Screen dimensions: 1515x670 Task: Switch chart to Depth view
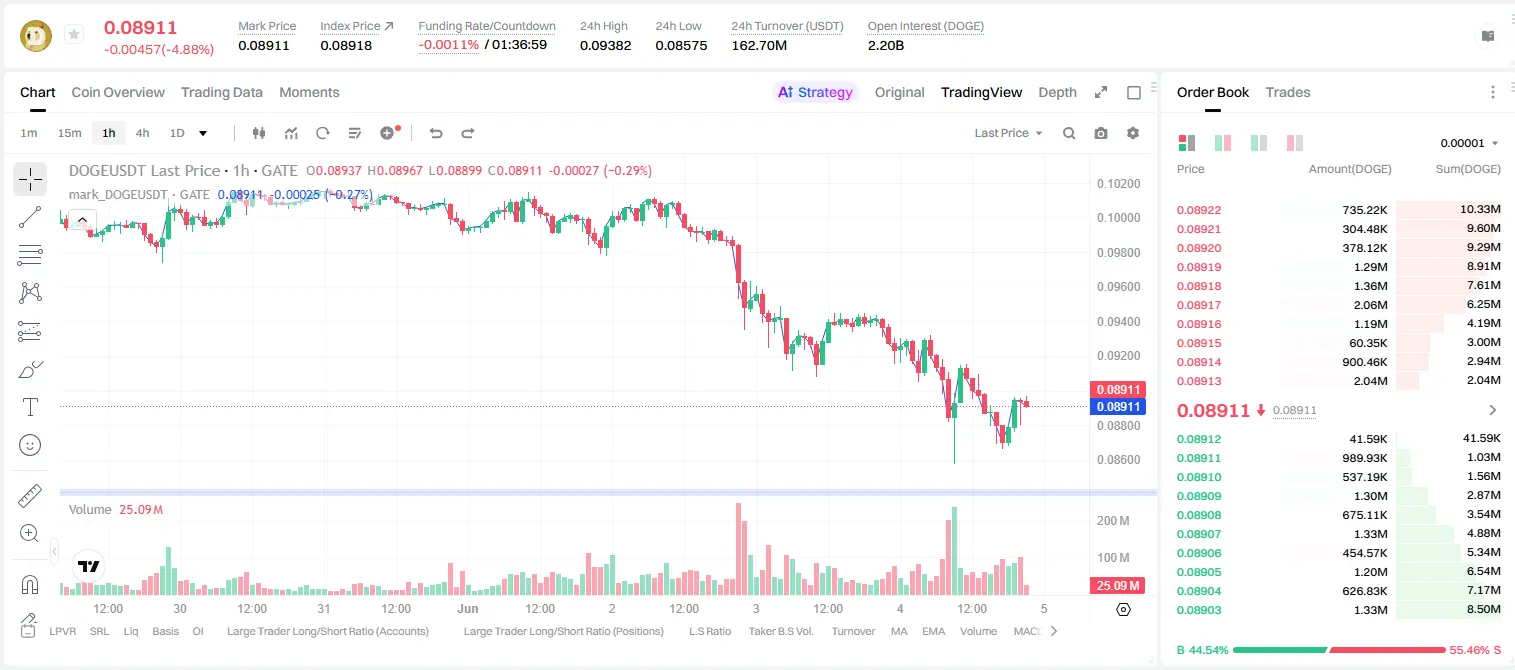(1057, 92)
